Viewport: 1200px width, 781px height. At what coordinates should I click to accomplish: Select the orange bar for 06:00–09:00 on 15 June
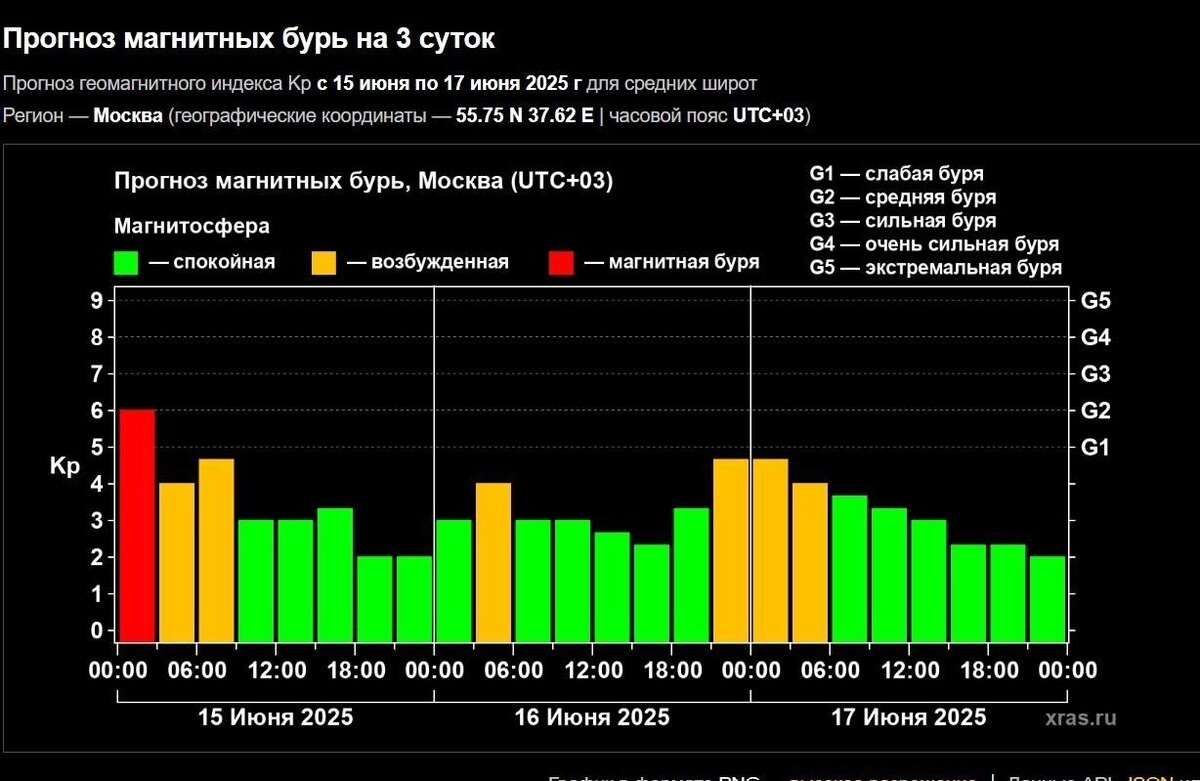pyautogui.click(x=216, y=550)
